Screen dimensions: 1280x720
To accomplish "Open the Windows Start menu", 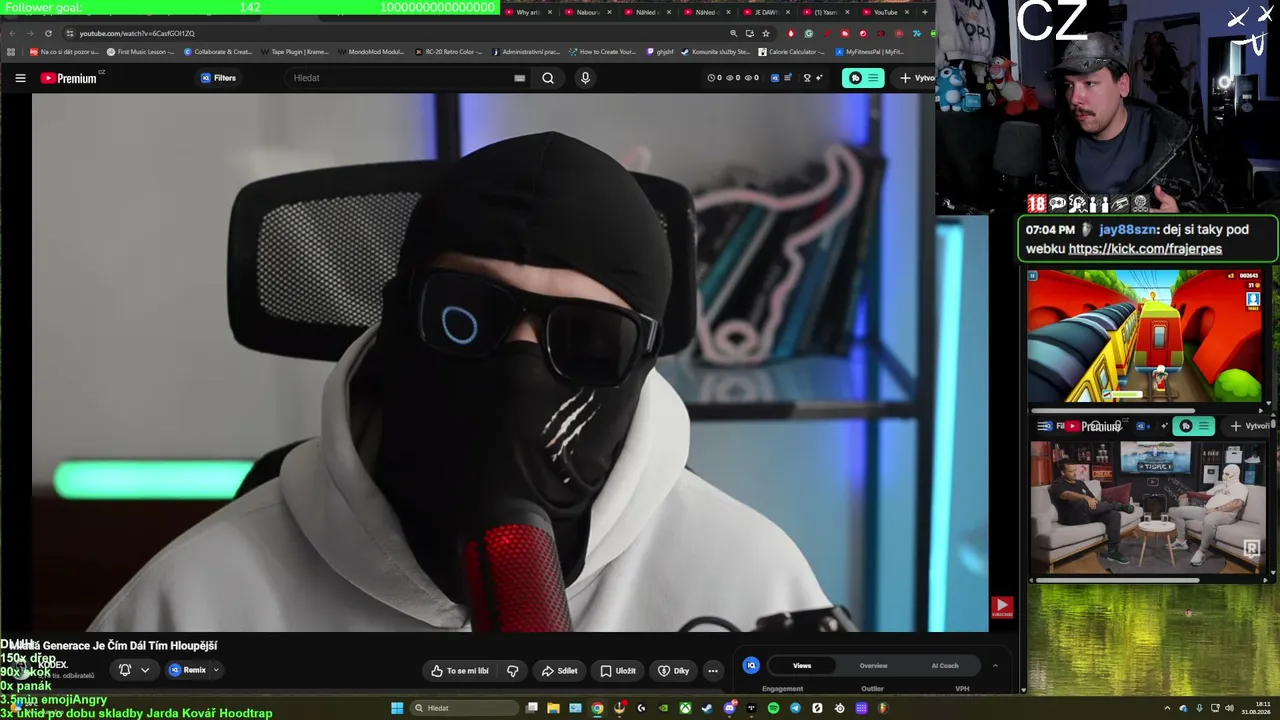I will [x=397, y=708].
